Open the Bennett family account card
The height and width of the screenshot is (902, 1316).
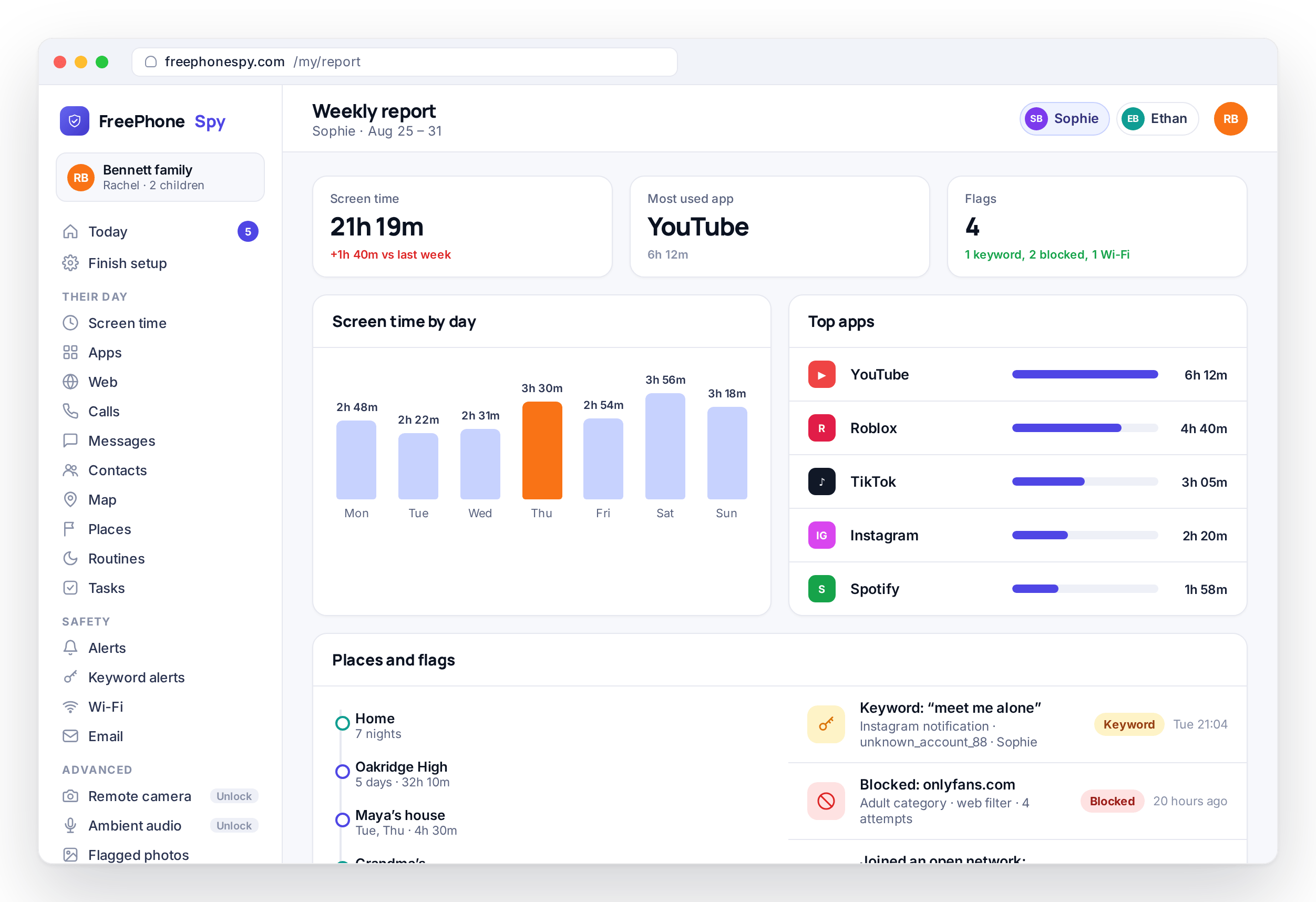[160, 177]
